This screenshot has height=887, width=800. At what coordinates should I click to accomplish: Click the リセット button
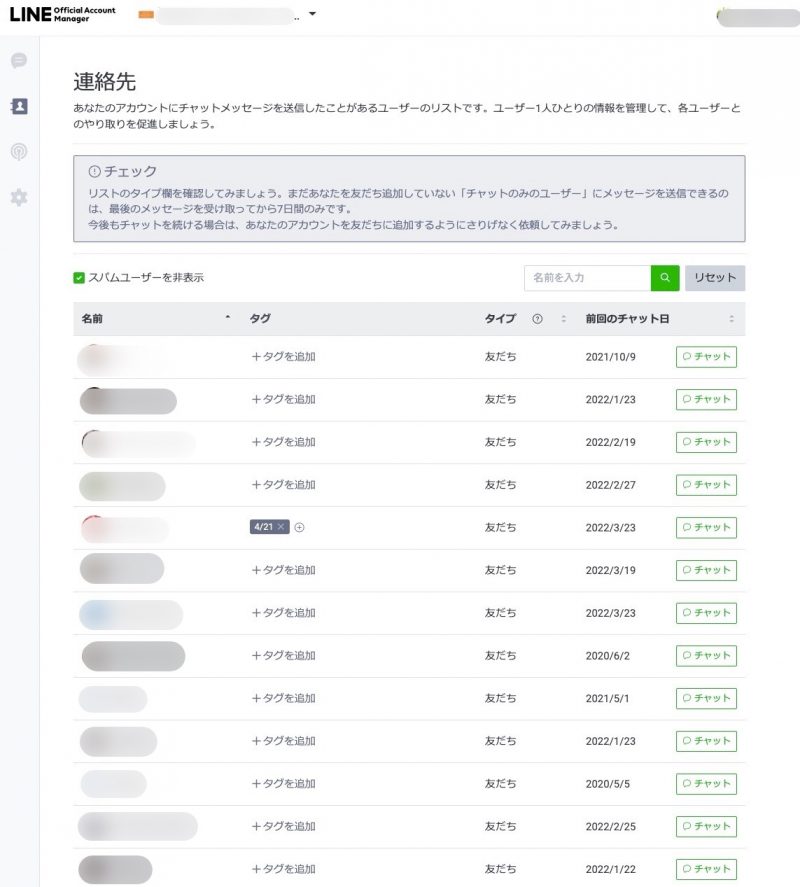point(714,278)
